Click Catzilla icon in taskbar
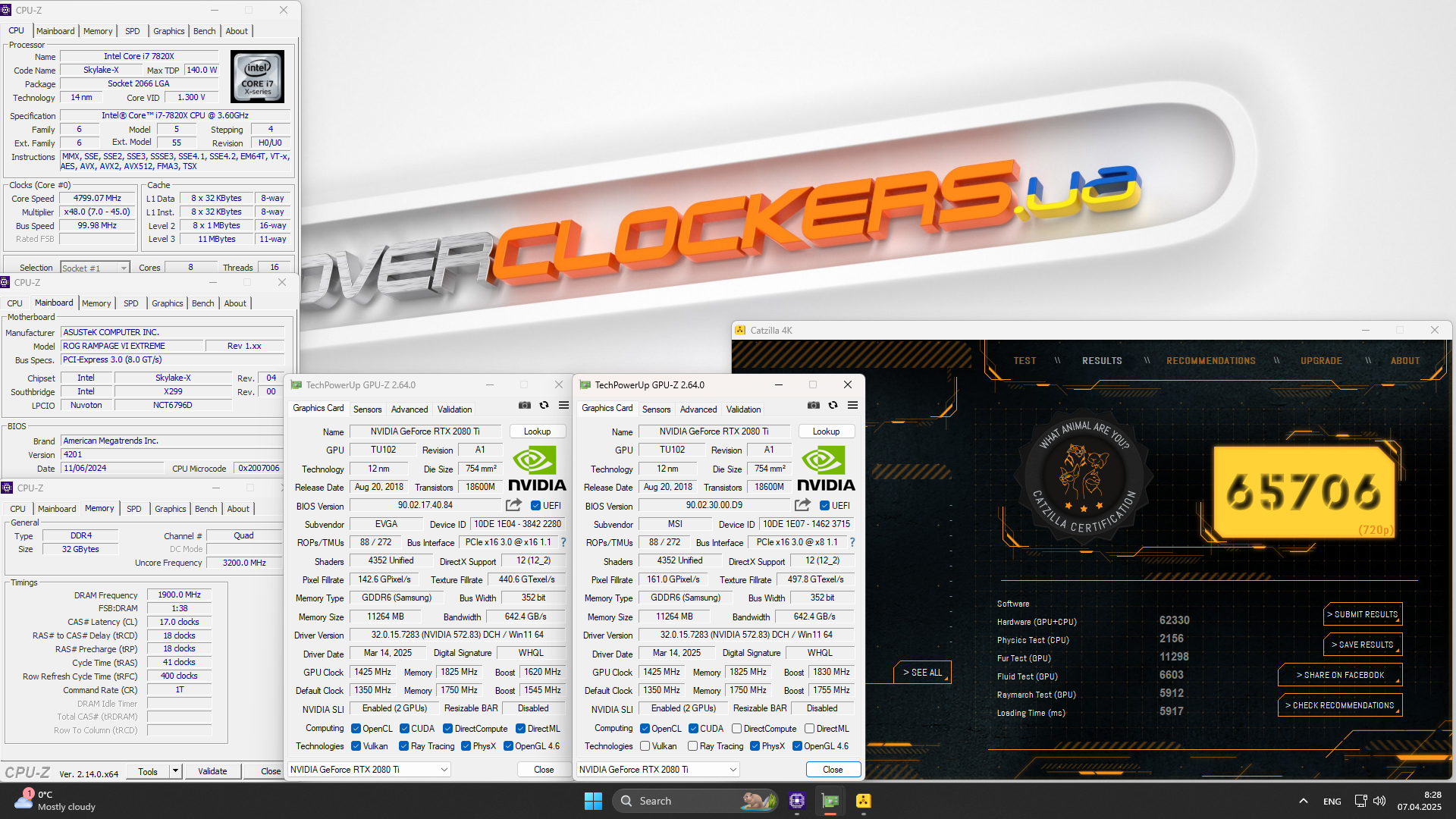 pos(864,801)
